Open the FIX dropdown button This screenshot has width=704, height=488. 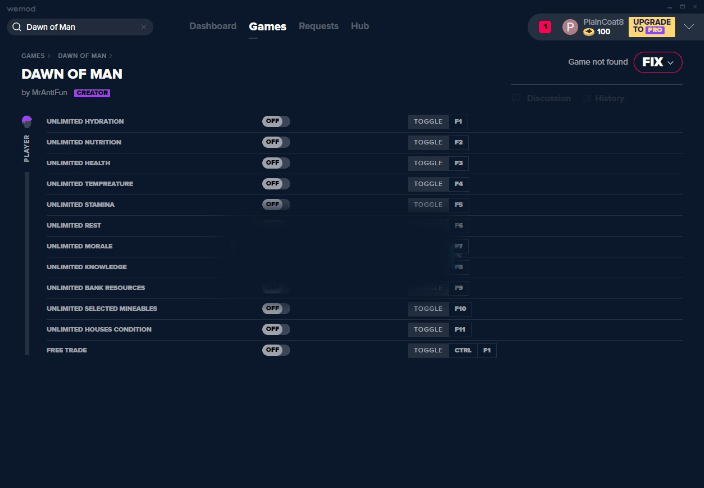pyautogui.click(x=658, y=62)
